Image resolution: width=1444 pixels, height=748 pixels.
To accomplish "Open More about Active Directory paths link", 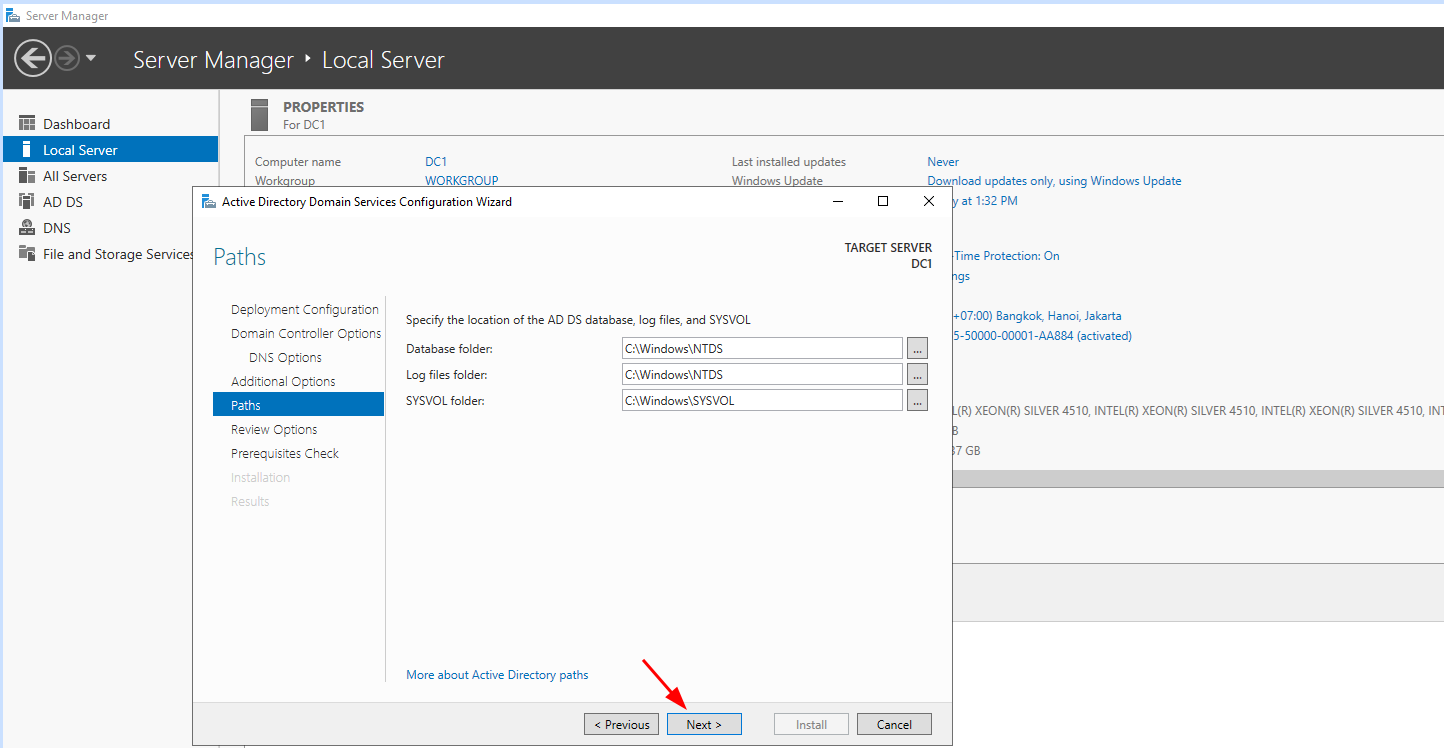I will click(x=497, y=675).
